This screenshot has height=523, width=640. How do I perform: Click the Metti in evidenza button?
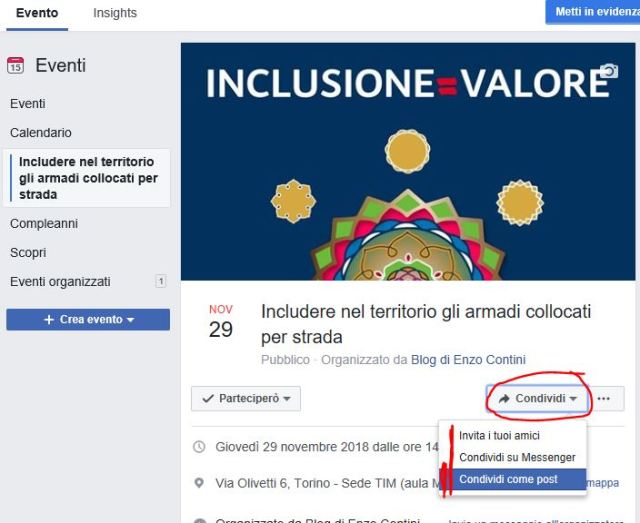pos(593,12)
